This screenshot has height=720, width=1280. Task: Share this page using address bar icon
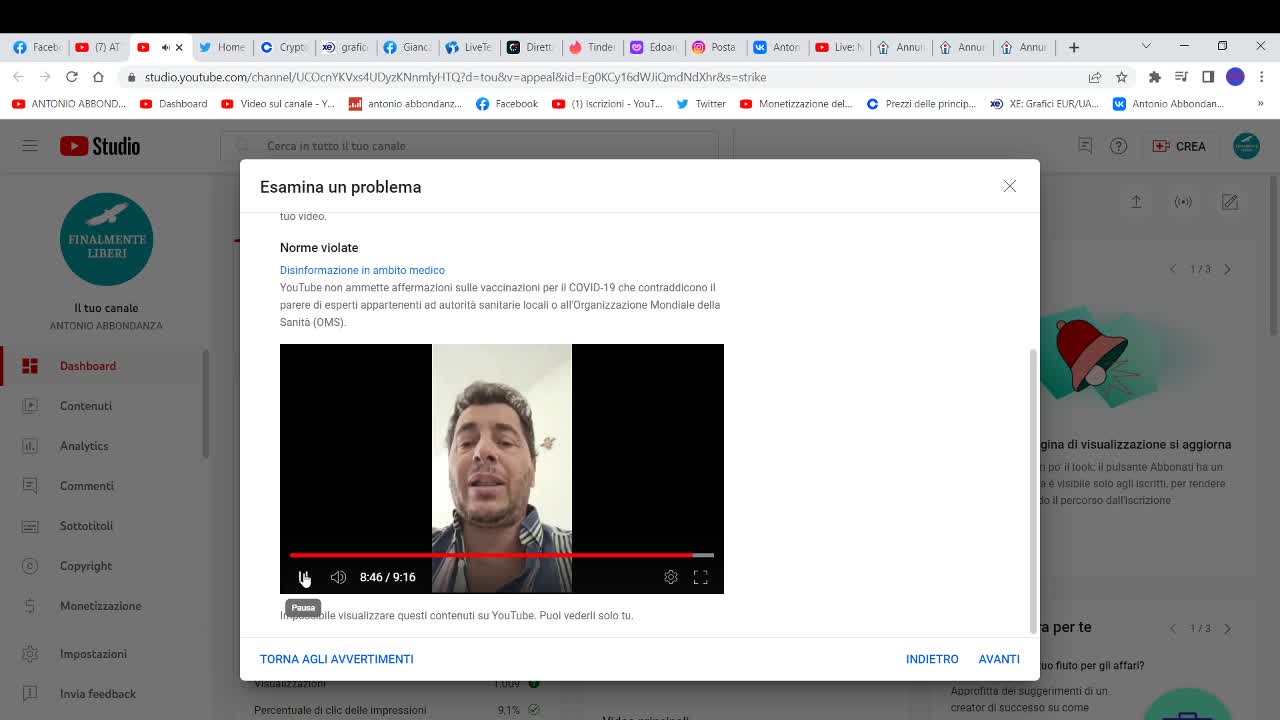1095,77
